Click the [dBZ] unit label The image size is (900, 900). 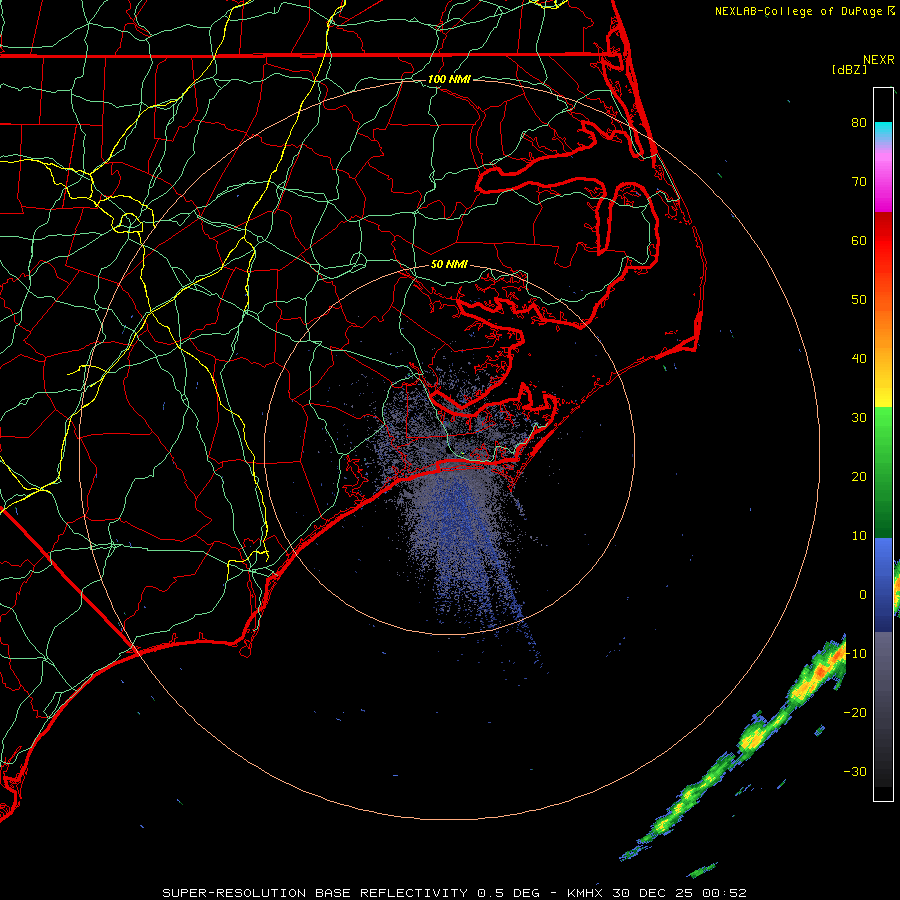coord(849,69)
